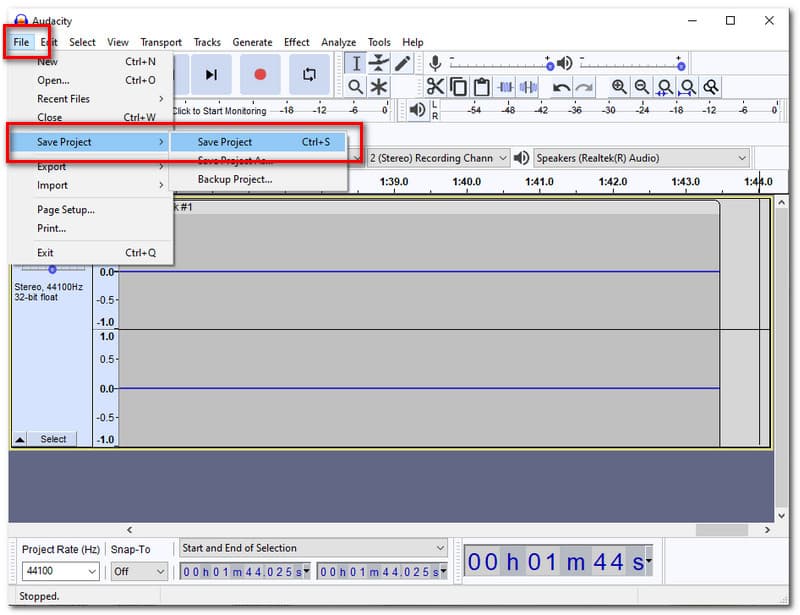
Task: Open the View menu
Action: point(117,42)
